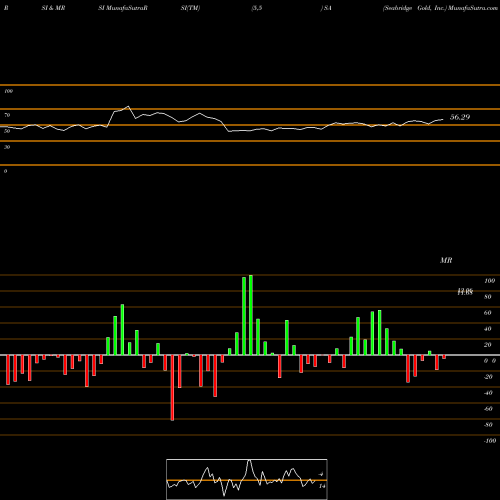The image size is (500, 500).
Task: Click the MR right axis label 60
Action: point(488,313)
